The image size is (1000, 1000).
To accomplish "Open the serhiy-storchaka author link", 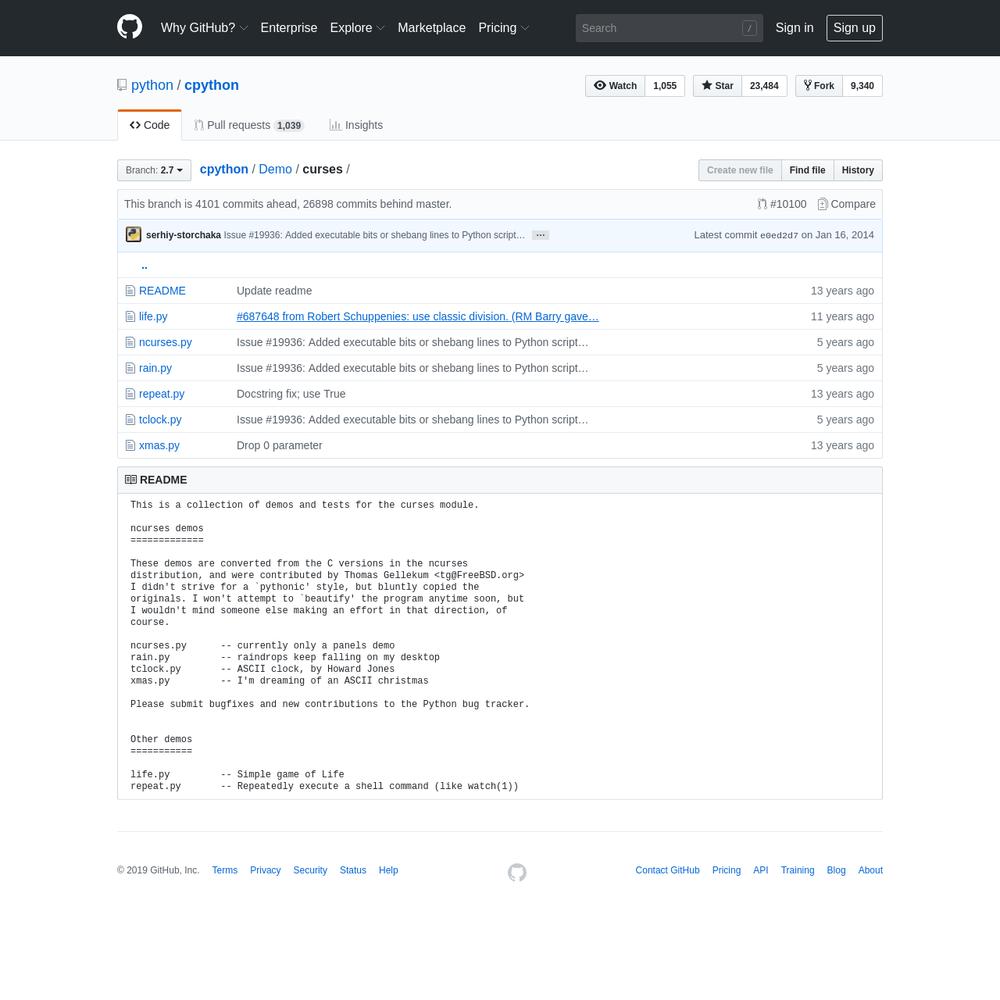I will coord(184,235).
